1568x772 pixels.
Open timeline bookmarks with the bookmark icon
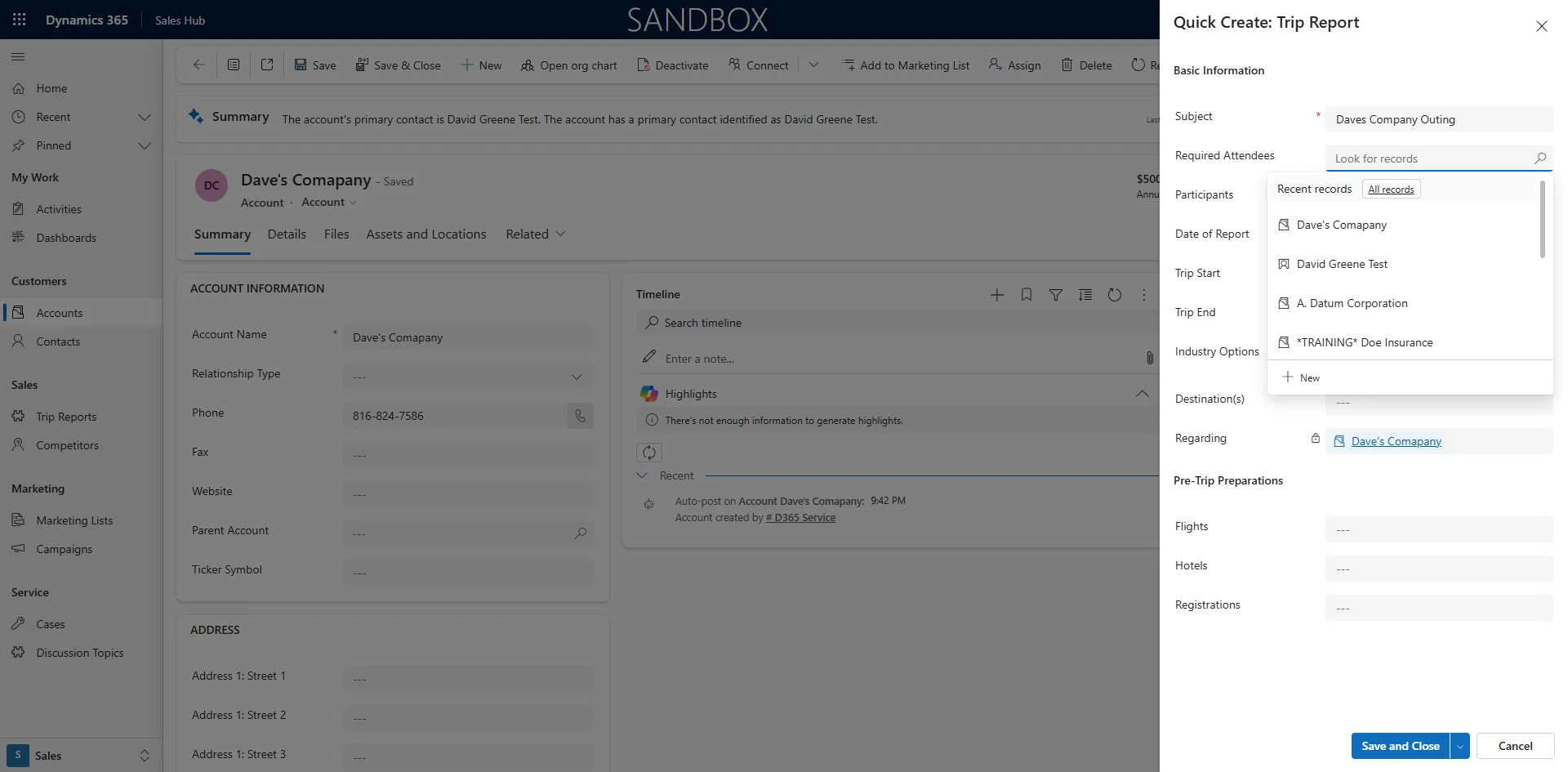(x=1026, y=294)
